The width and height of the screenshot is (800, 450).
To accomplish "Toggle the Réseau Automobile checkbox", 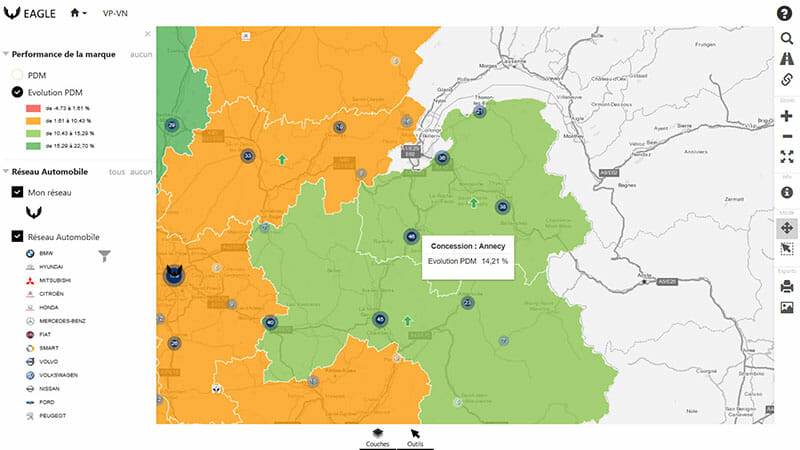I will pyautogui.click(x=17, y=236).
